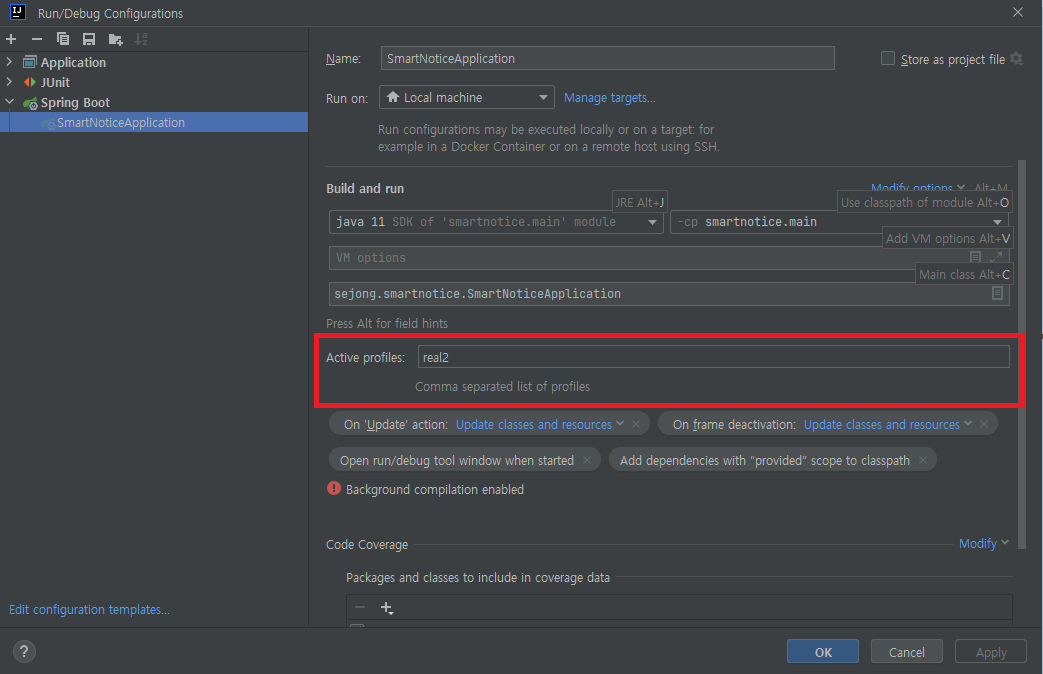Image resolution: width=1043 pixels, height=674 pixels.
Task: Click the Apply button
Action: pos(990,651)
